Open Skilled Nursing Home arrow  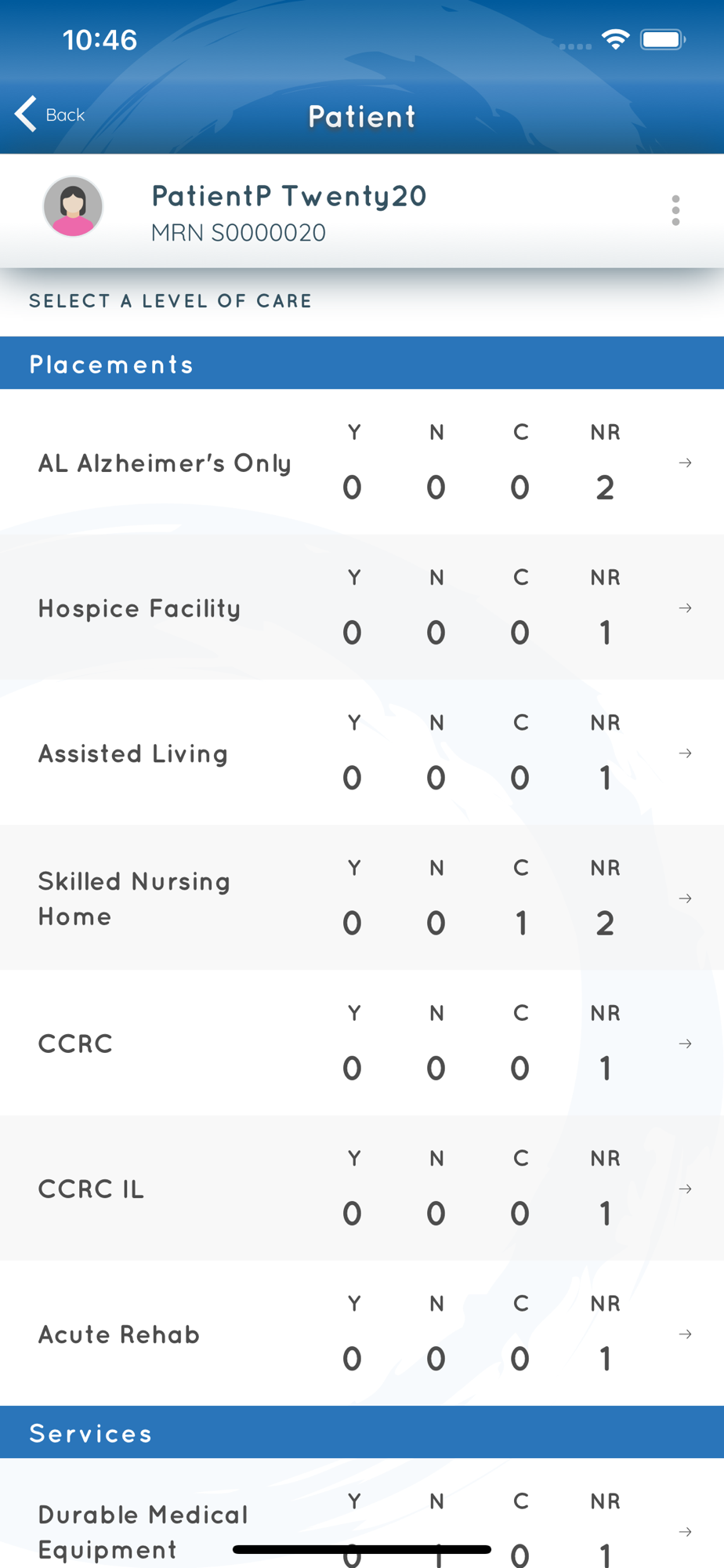pyautogui.click(x=685, y=898)
